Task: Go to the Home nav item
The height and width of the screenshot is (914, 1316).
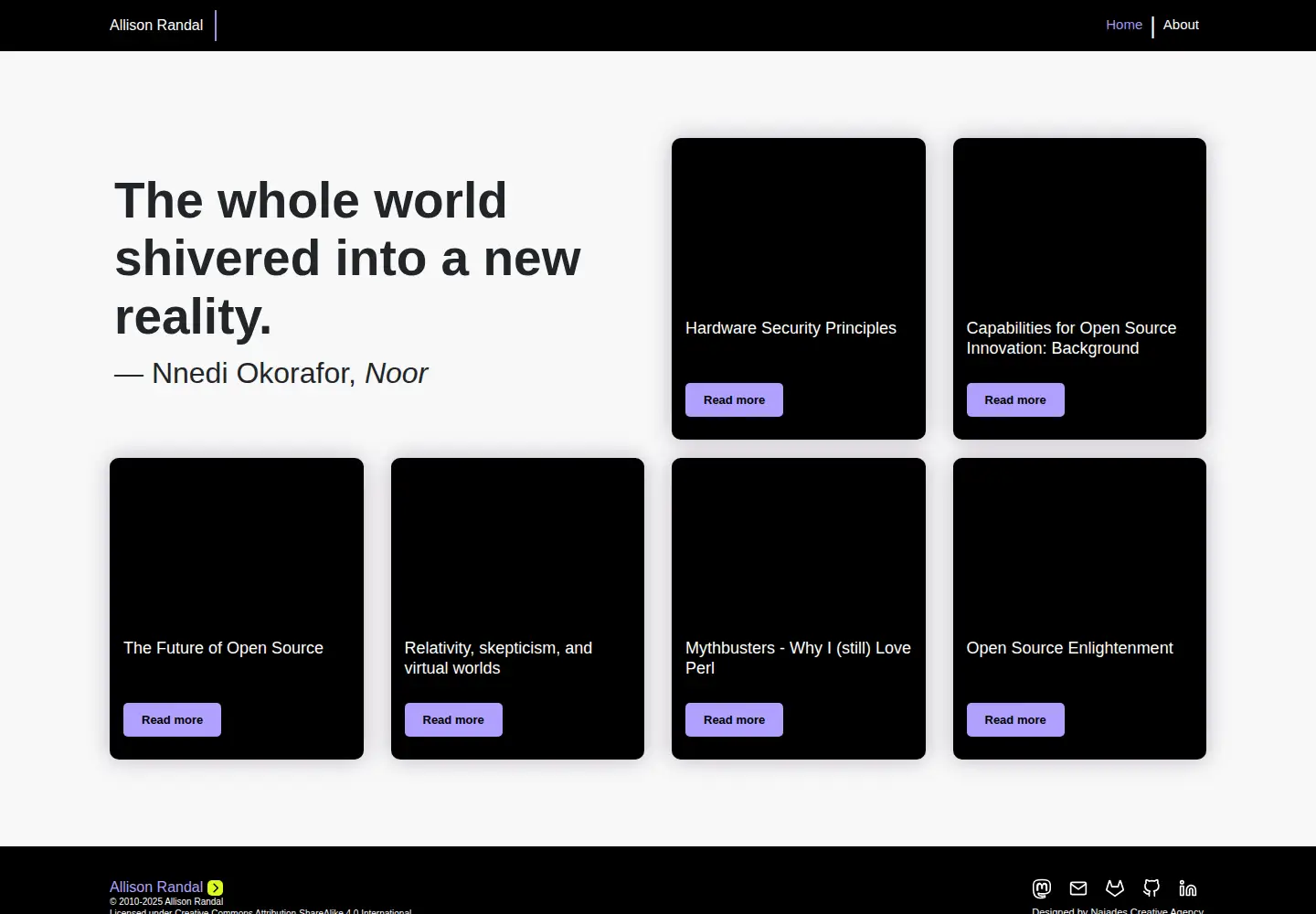Action: tap(1124, 25)
